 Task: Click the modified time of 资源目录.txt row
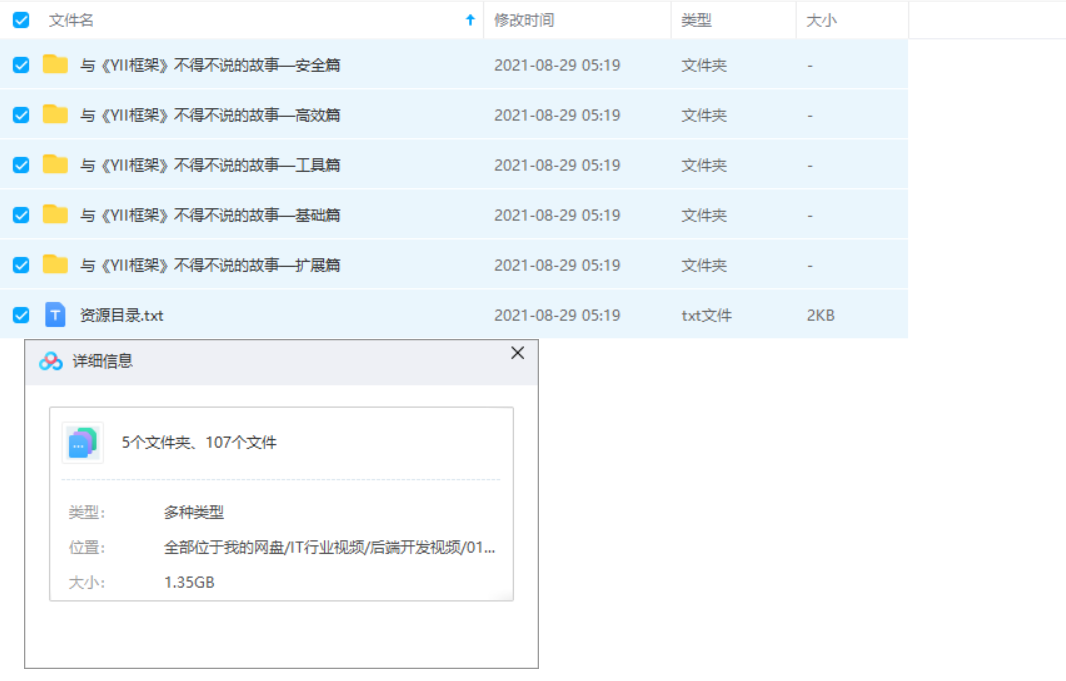click(x=557, y=315)
